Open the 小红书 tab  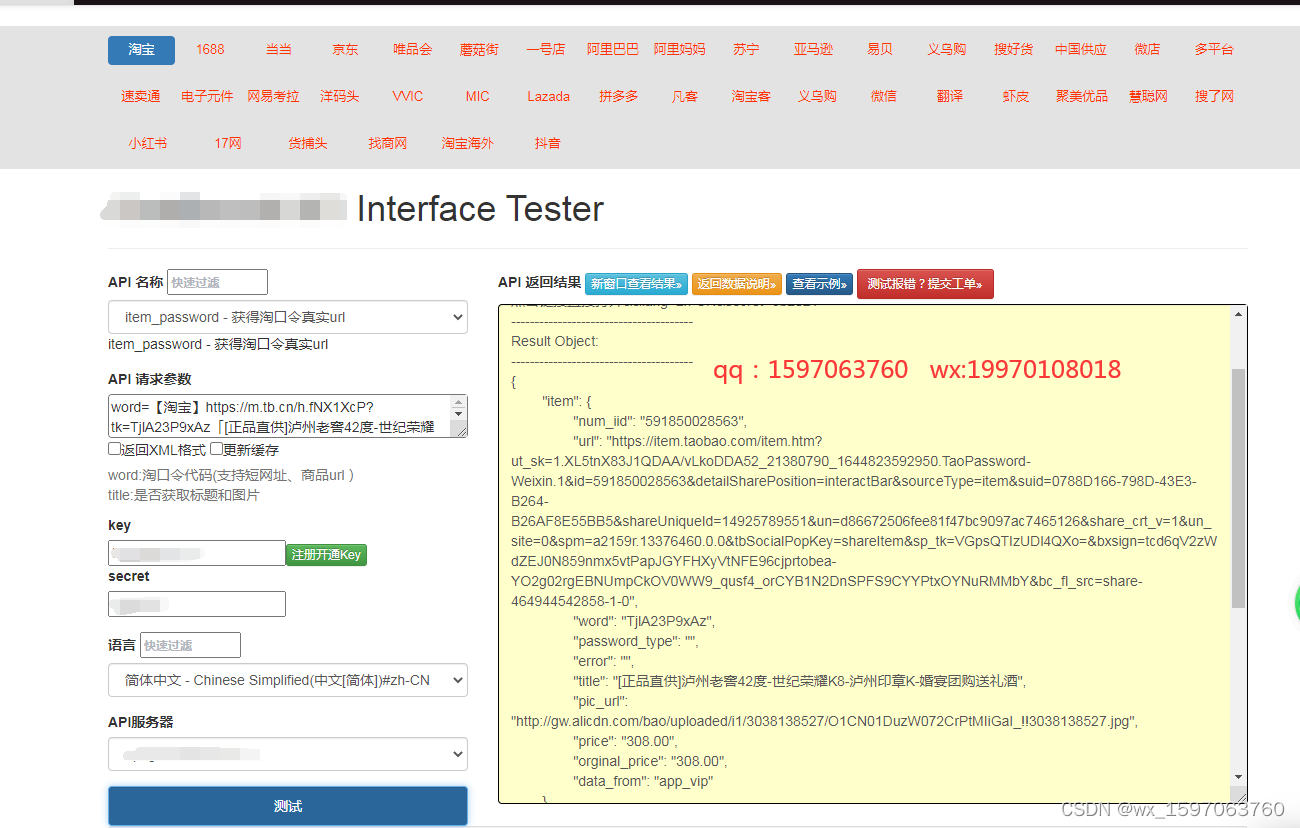(147, 144)
